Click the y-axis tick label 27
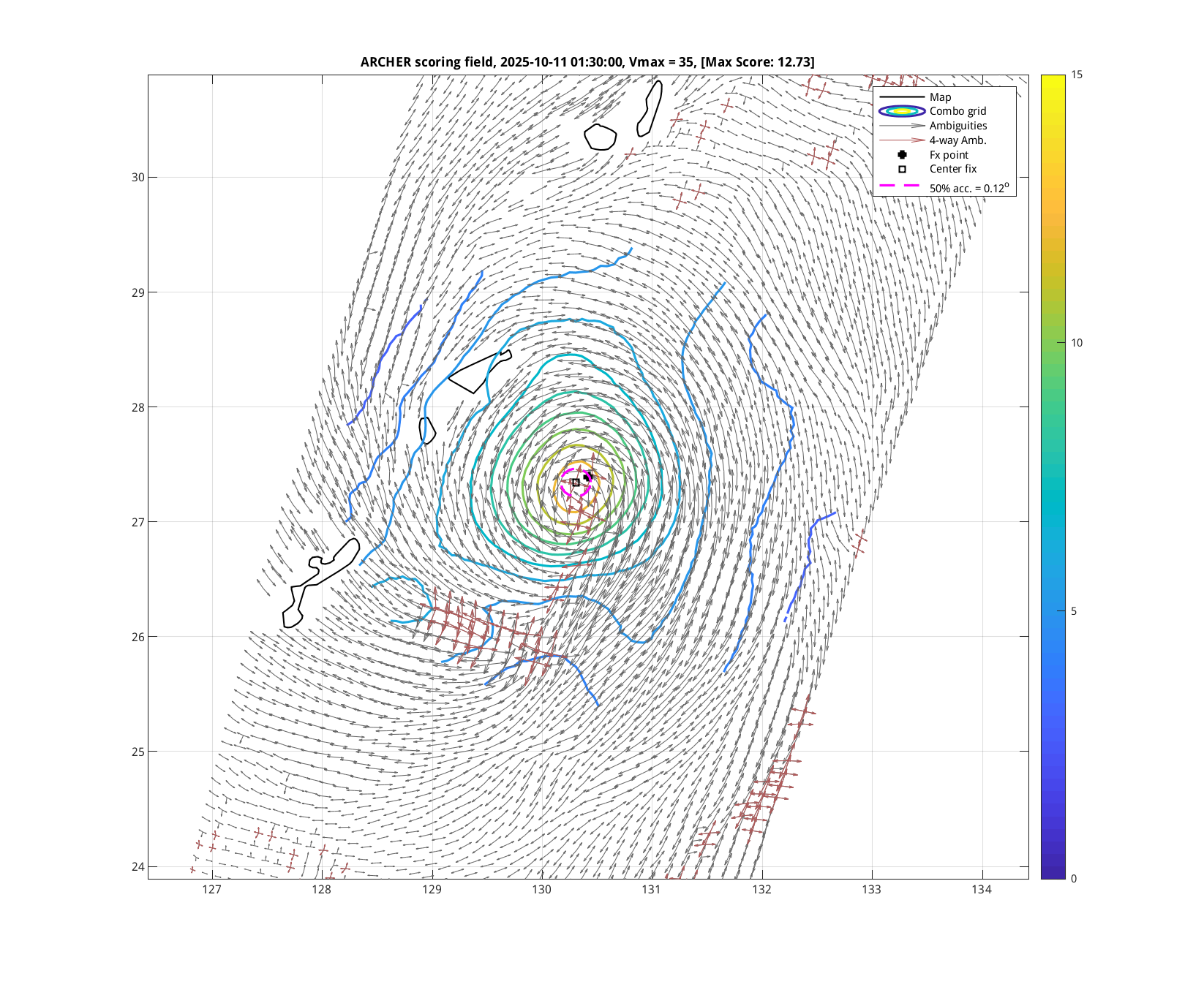Screen dimensions: 1204x987 coord(139,522)
